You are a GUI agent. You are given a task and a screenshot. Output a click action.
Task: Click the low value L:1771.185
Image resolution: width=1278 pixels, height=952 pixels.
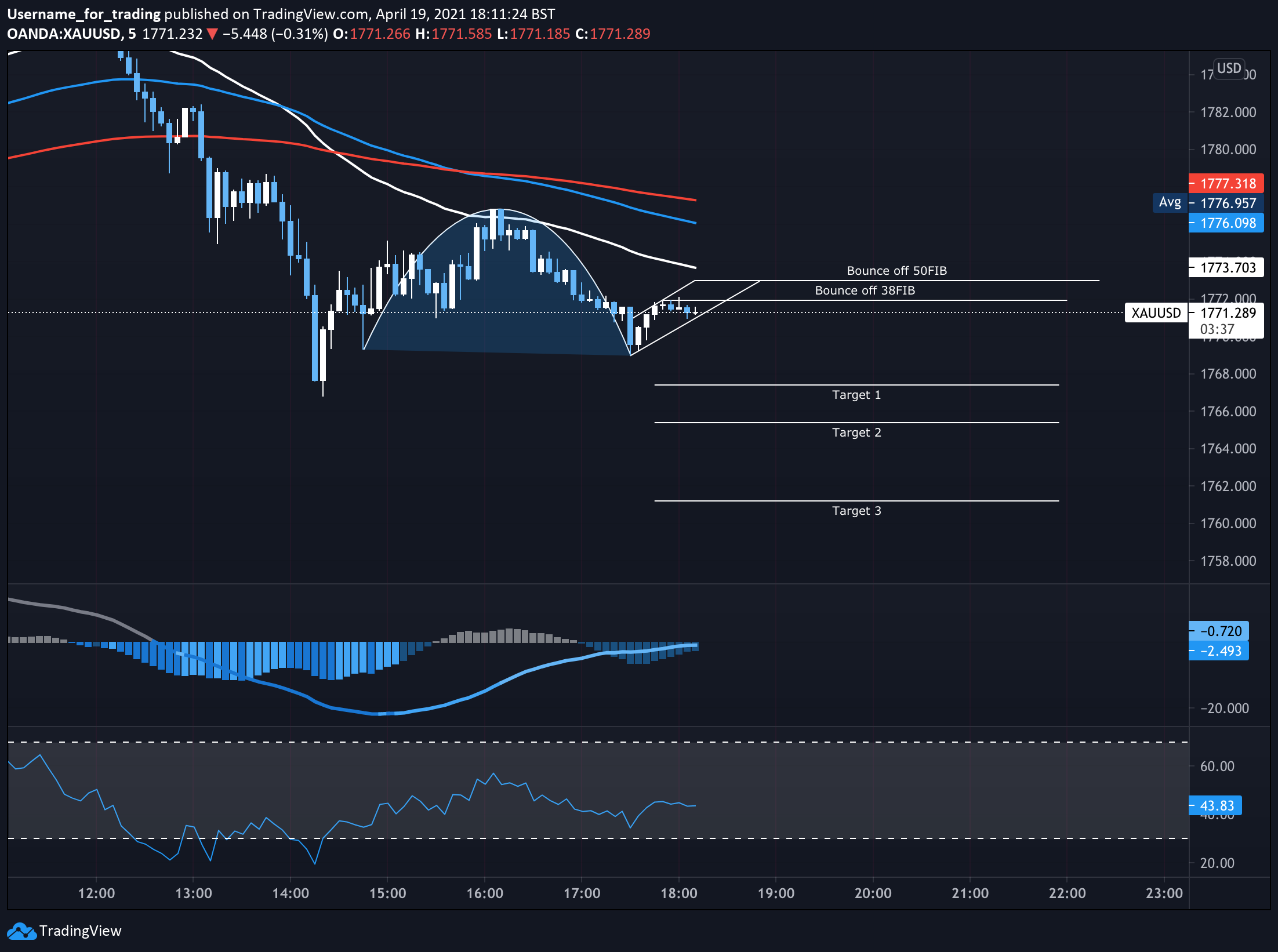tap(533, 34)
